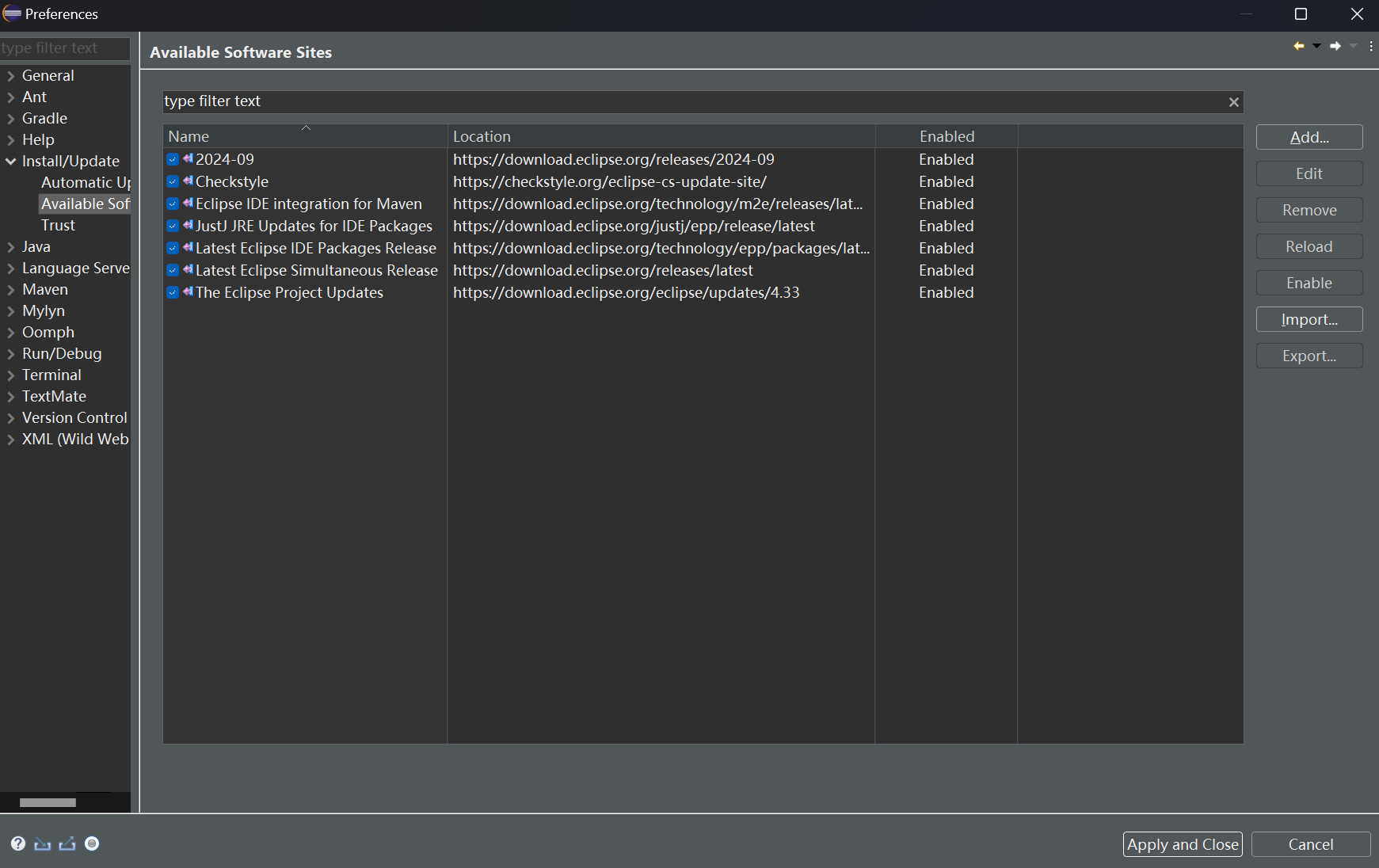Expand the Maven tree node
1379x868 pixels.
[11, 290]
